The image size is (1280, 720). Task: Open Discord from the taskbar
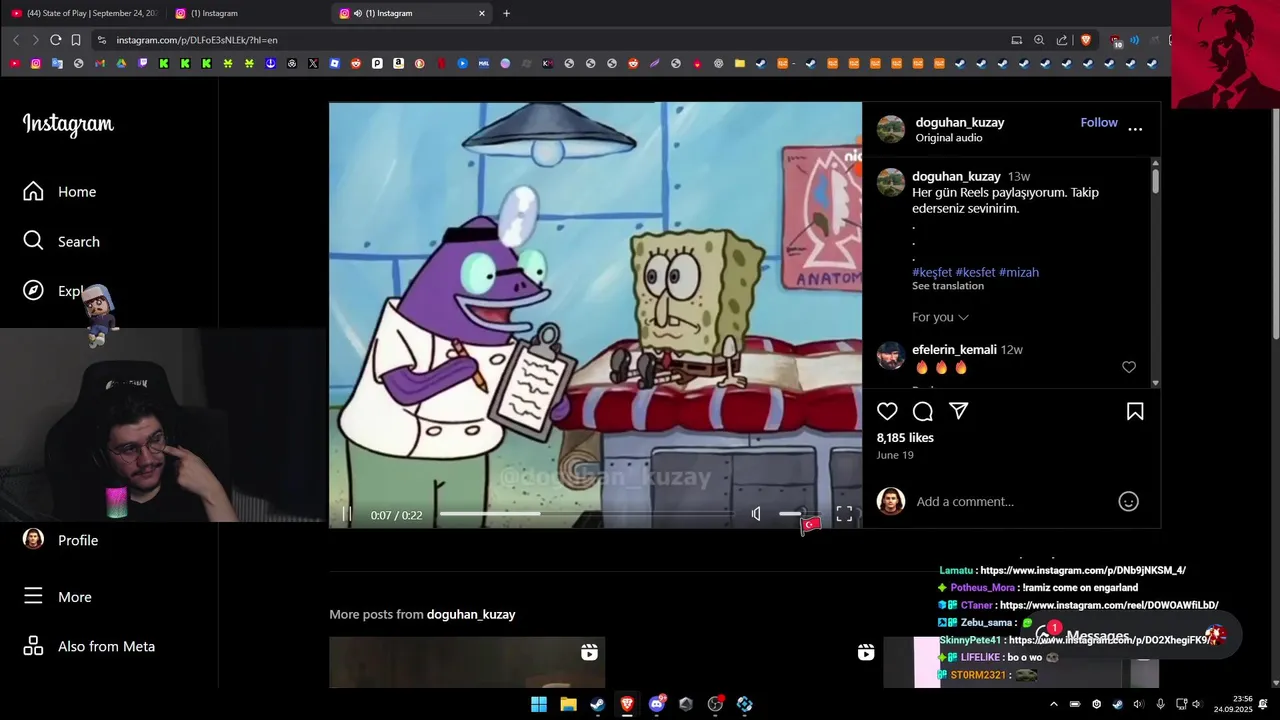(657, 704)
